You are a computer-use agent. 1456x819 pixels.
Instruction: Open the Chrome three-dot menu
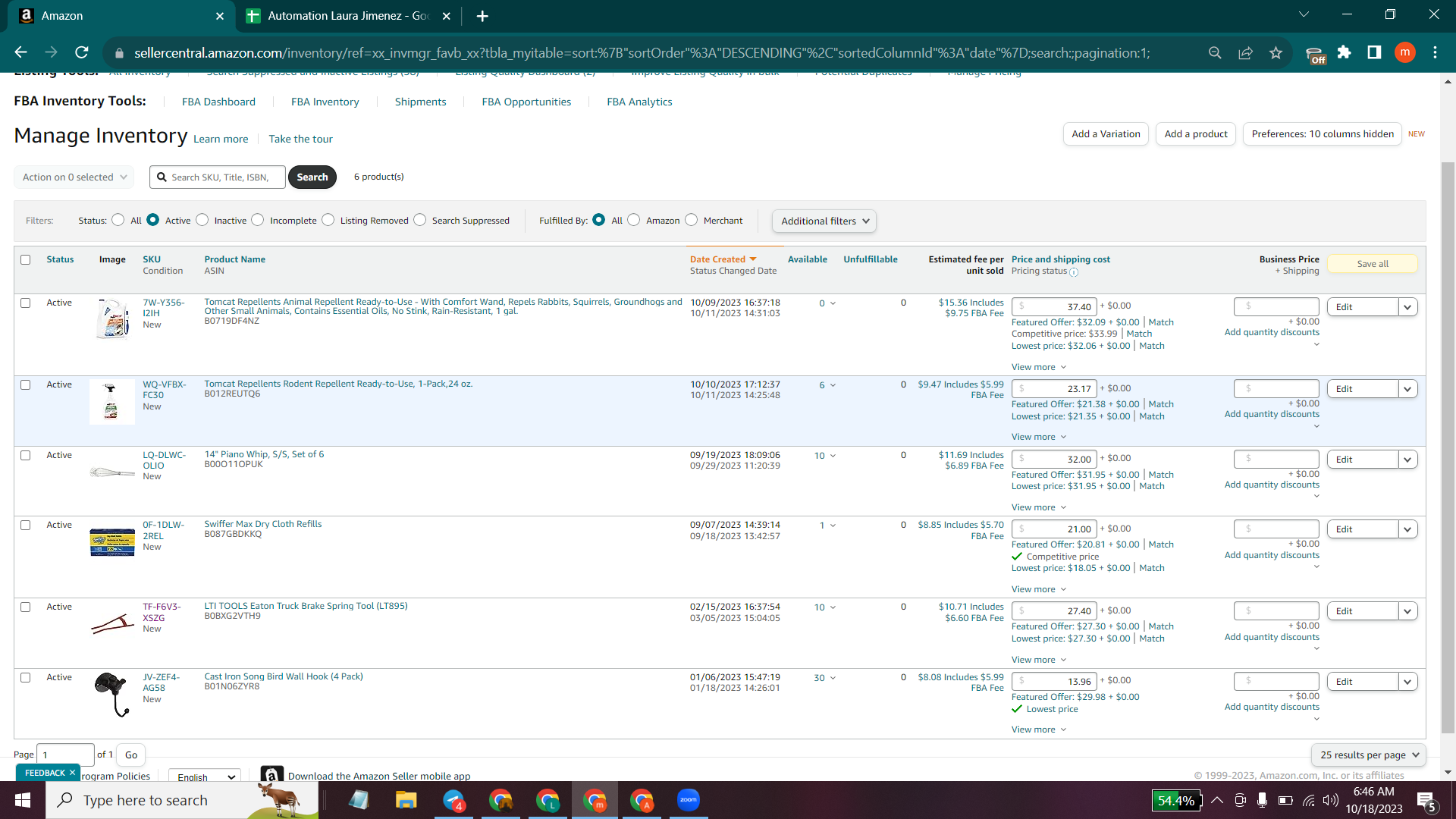(x=1435, y=52)
